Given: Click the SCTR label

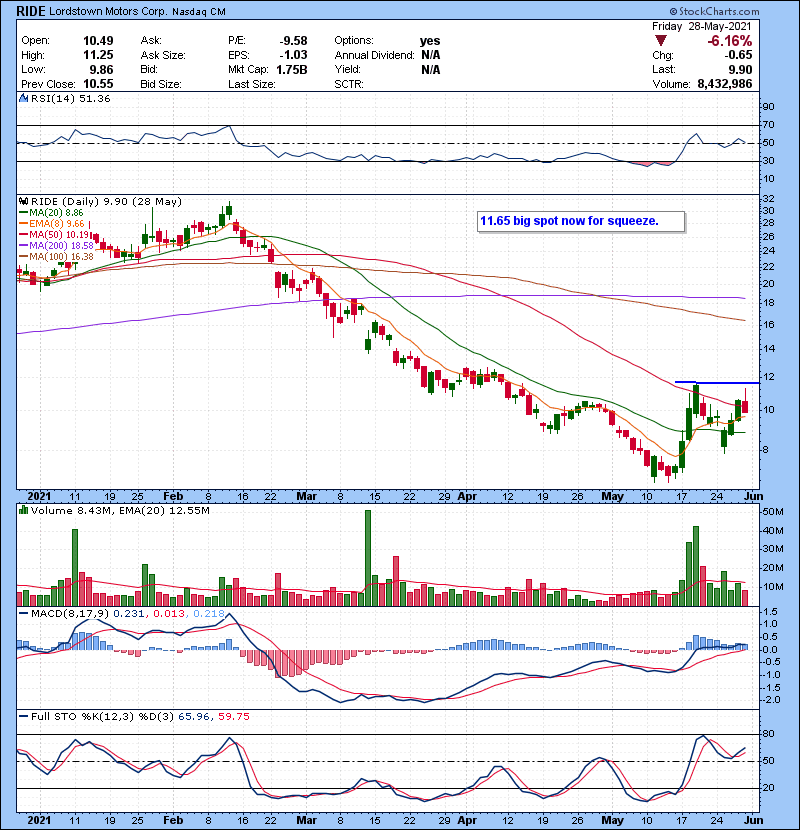Looking at the screenshot, I should (x=349, y=84).
